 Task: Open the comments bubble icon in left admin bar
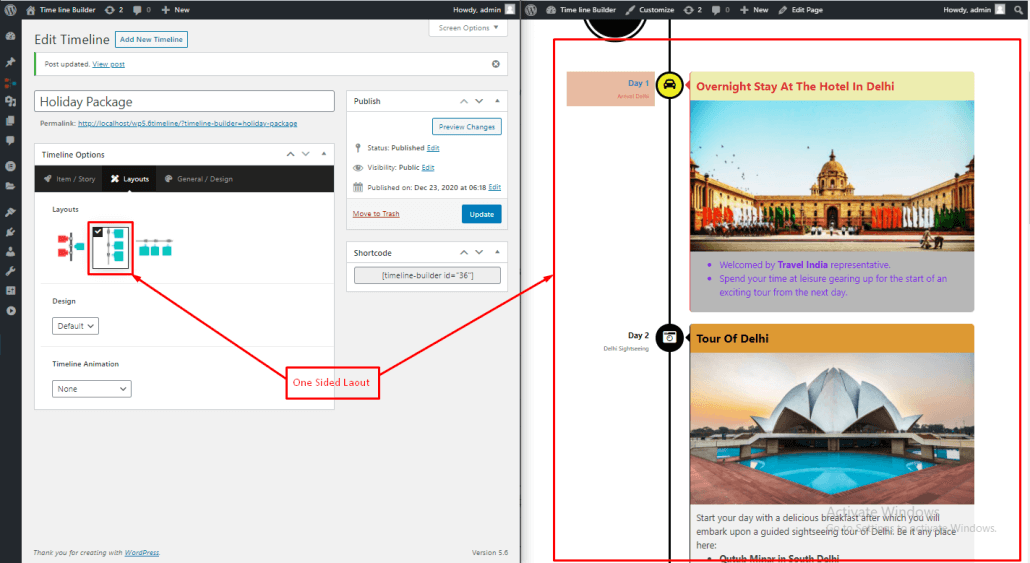point(137,10)
